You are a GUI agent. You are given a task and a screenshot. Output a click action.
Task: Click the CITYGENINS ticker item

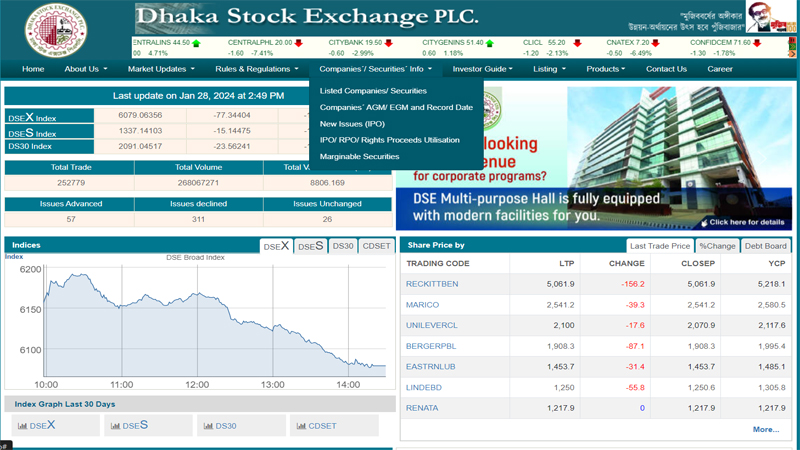click(460, 43)
